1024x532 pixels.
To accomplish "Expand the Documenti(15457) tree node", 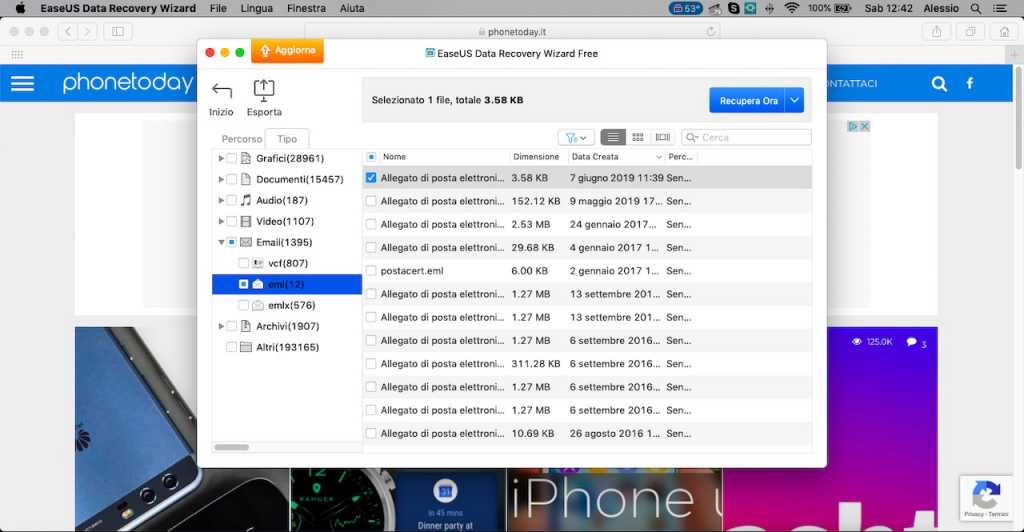I will (x=220, y=180).
